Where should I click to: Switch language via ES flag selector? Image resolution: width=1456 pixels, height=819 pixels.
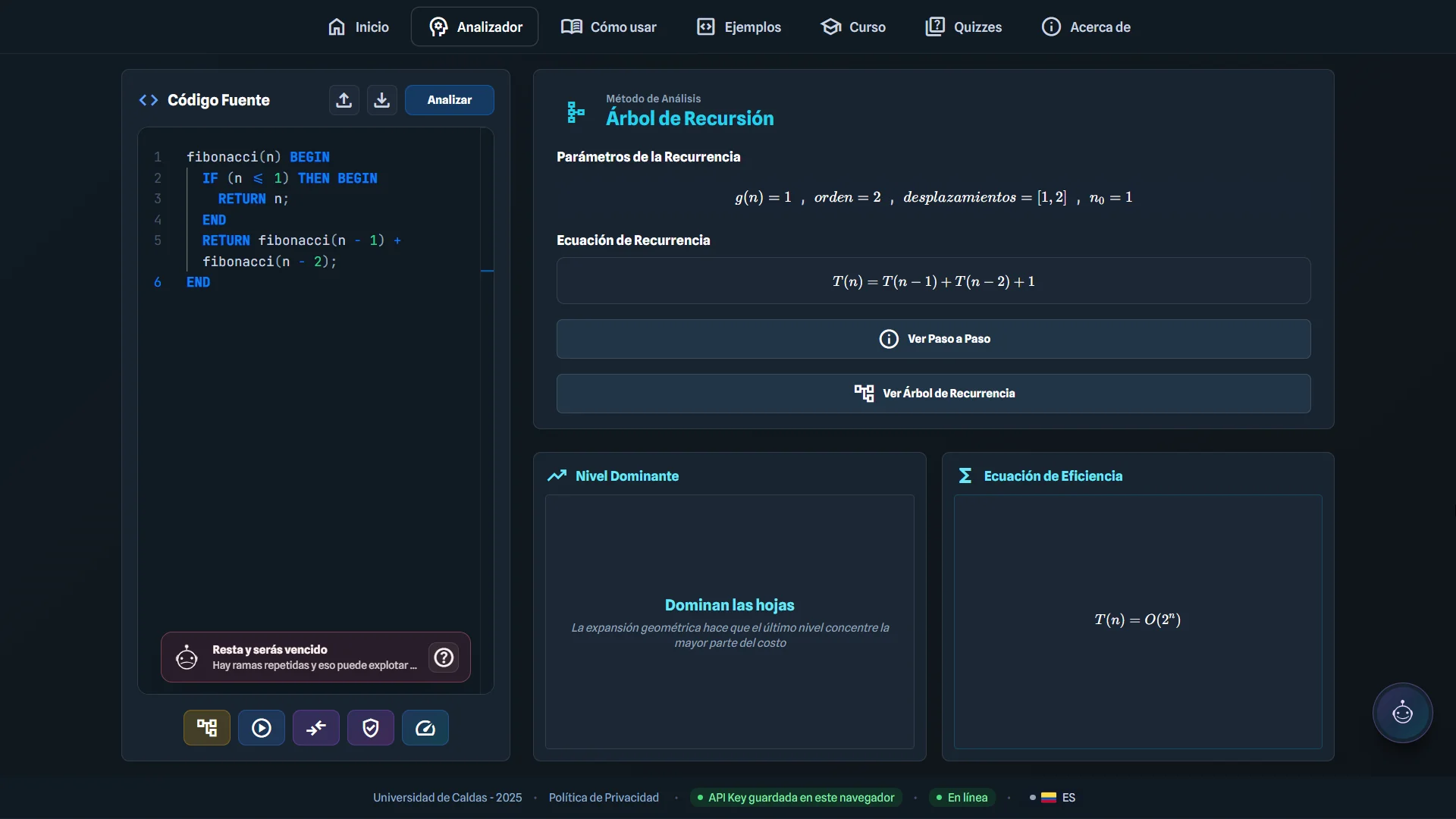(1053, 798)
